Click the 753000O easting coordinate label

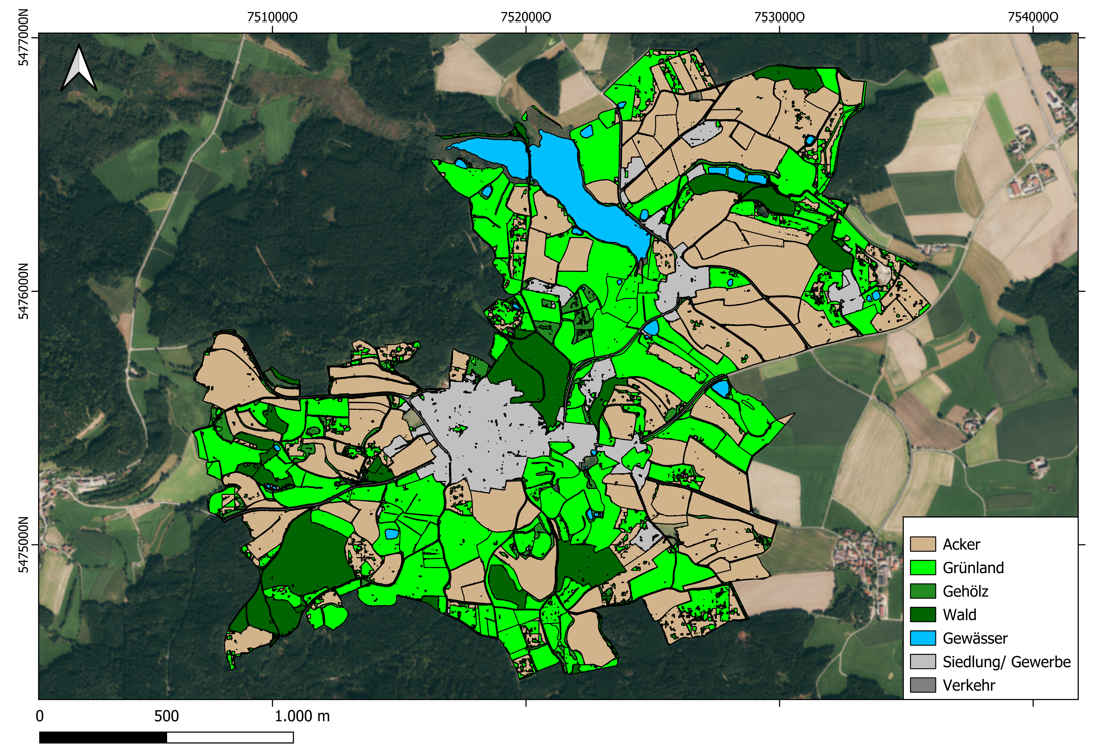pyautogui.click(x=779, y=16)
